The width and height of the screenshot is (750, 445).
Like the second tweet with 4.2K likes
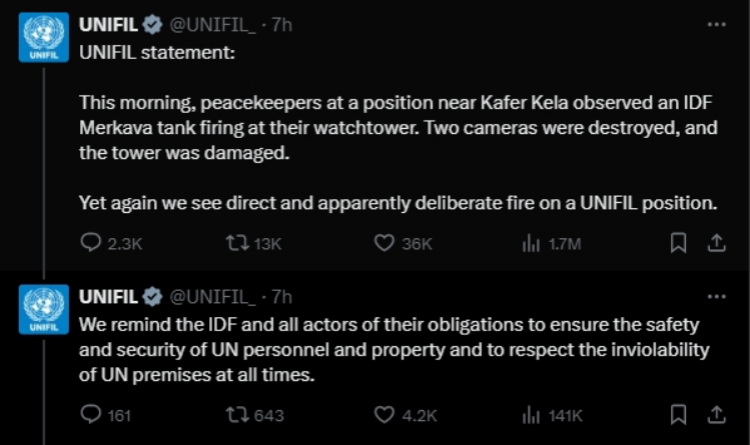385,414
